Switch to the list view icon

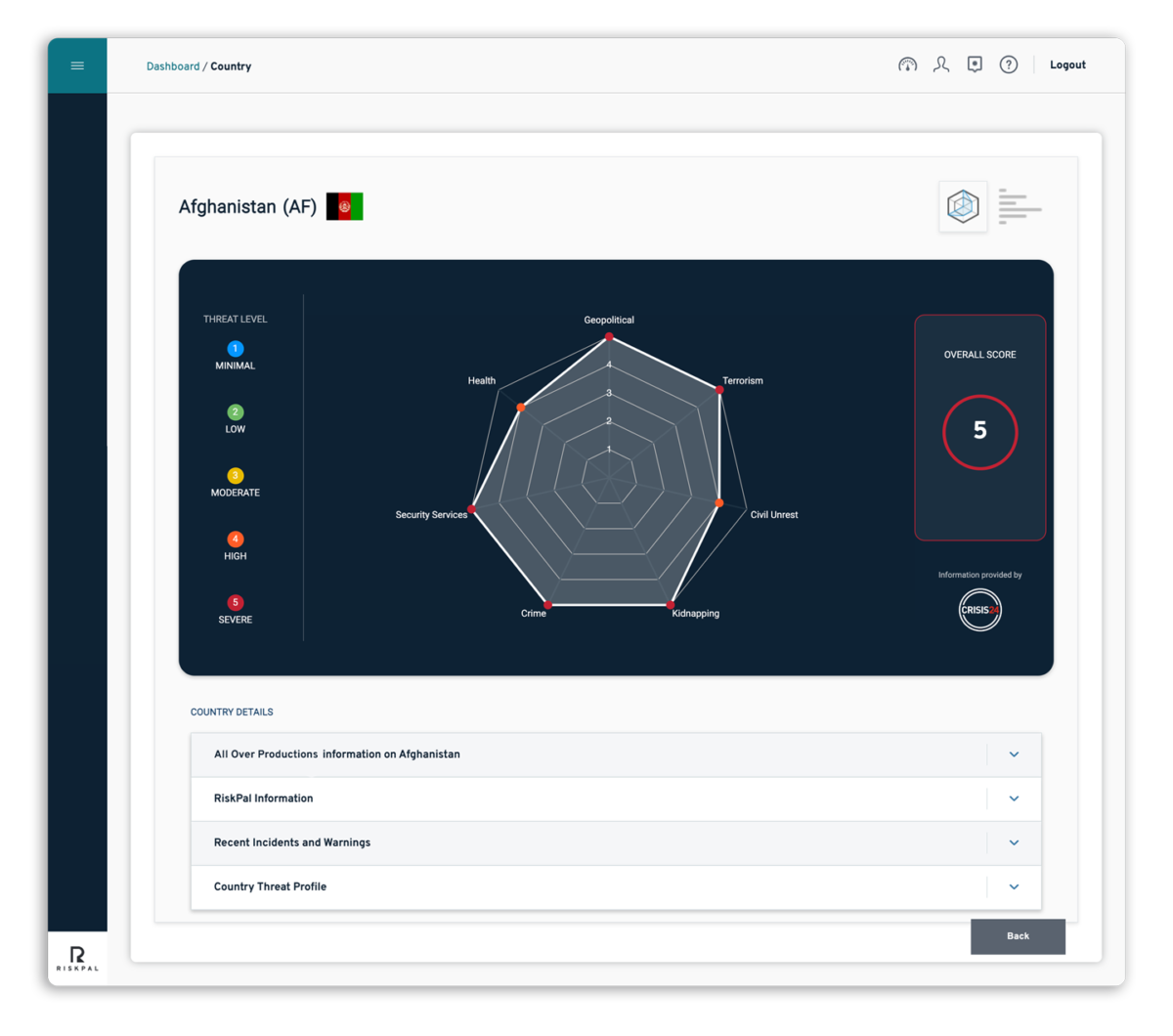(1020, 206)
